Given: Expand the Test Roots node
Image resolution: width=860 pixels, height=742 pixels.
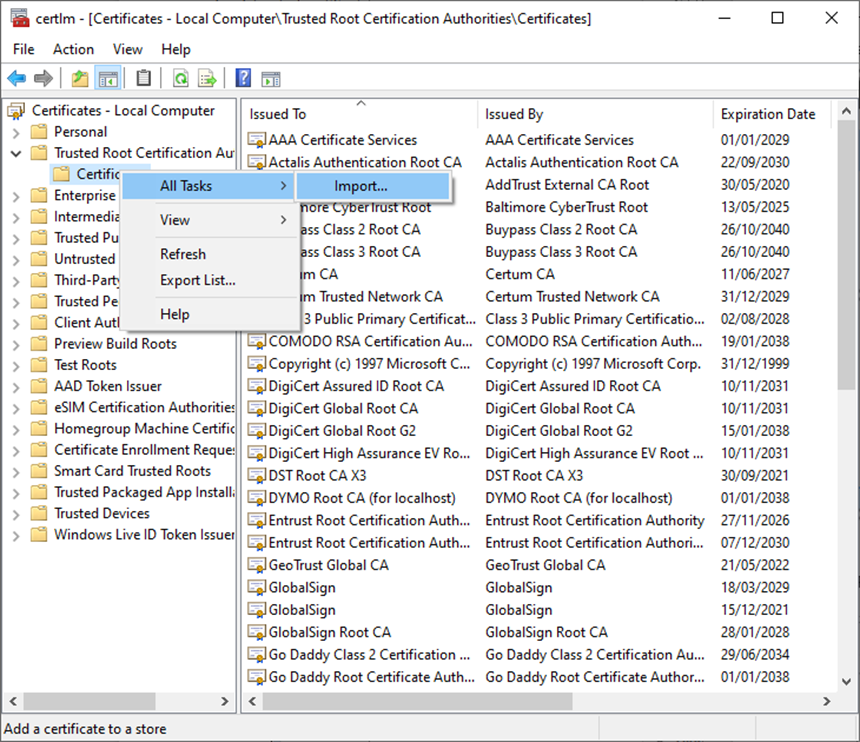Looking at the screenshot, I should 16,366.
